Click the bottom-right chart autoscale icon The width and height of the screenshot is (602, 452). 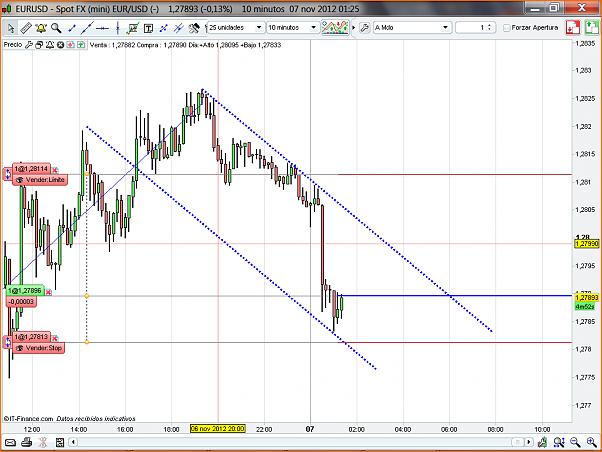click(x=542, y=442)
